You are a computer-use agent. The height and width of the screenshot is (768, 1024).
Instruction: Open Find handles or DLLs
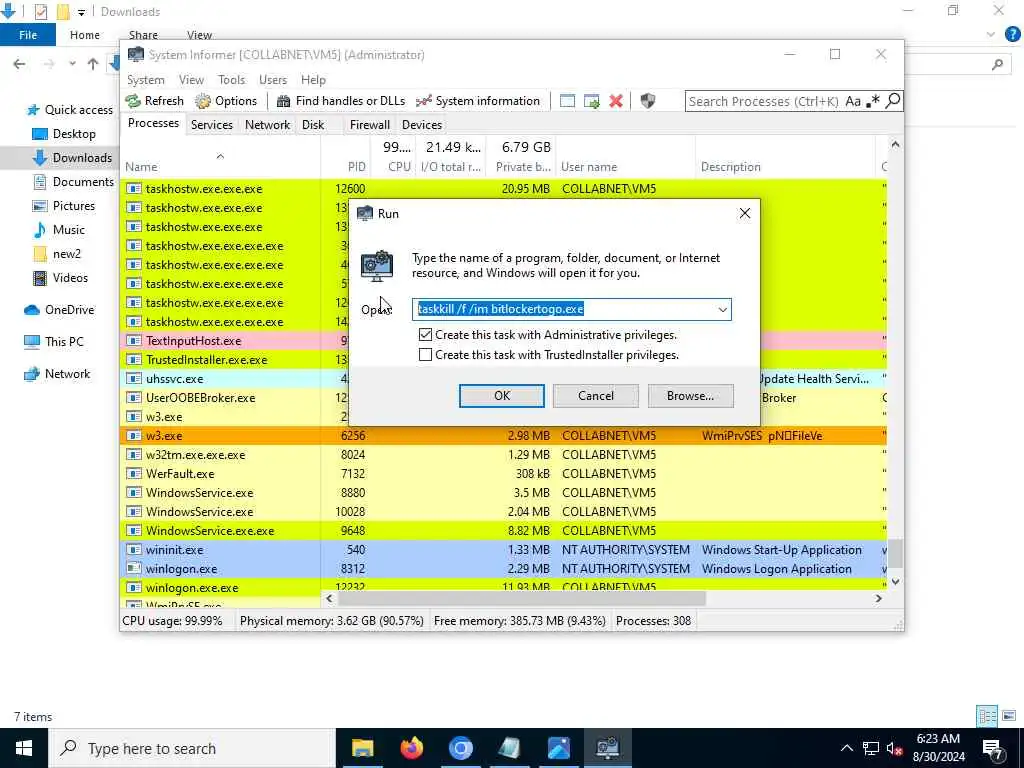point(341,101)
